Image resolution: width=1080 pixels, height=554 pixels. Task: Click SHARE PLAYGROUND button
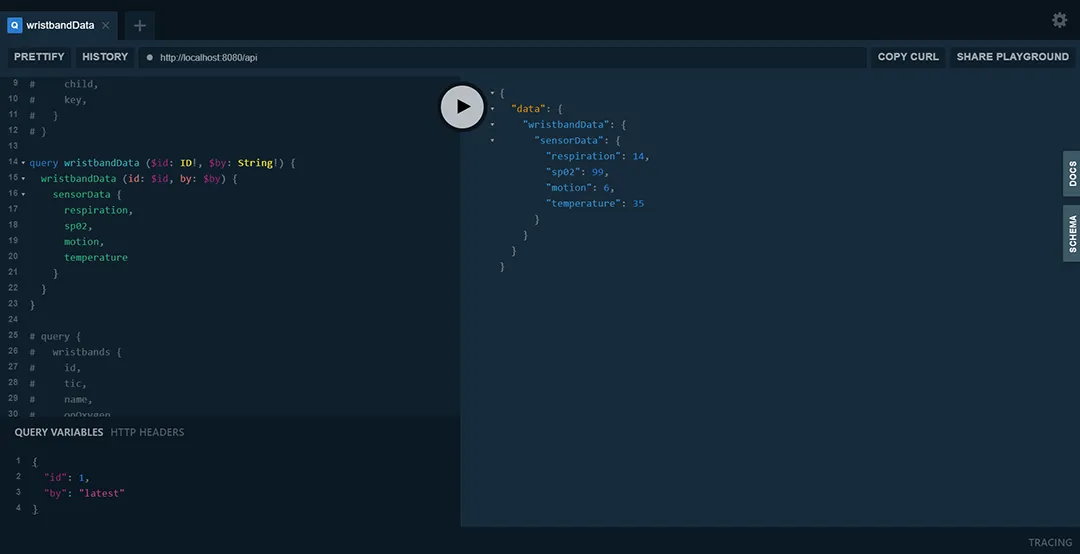[1012, 57]
